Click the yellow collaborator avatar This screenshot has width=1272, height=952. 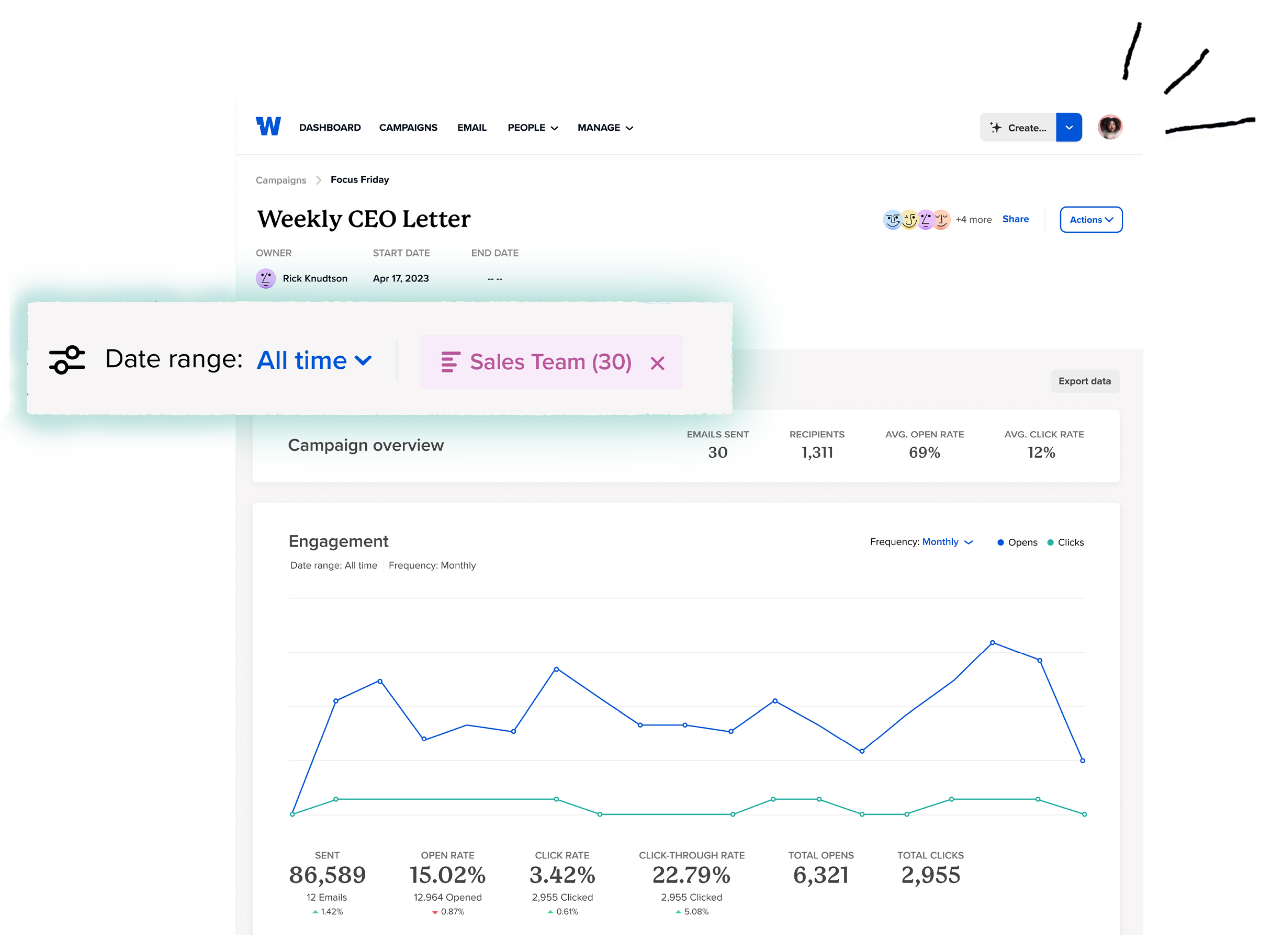tap(908, 220)
